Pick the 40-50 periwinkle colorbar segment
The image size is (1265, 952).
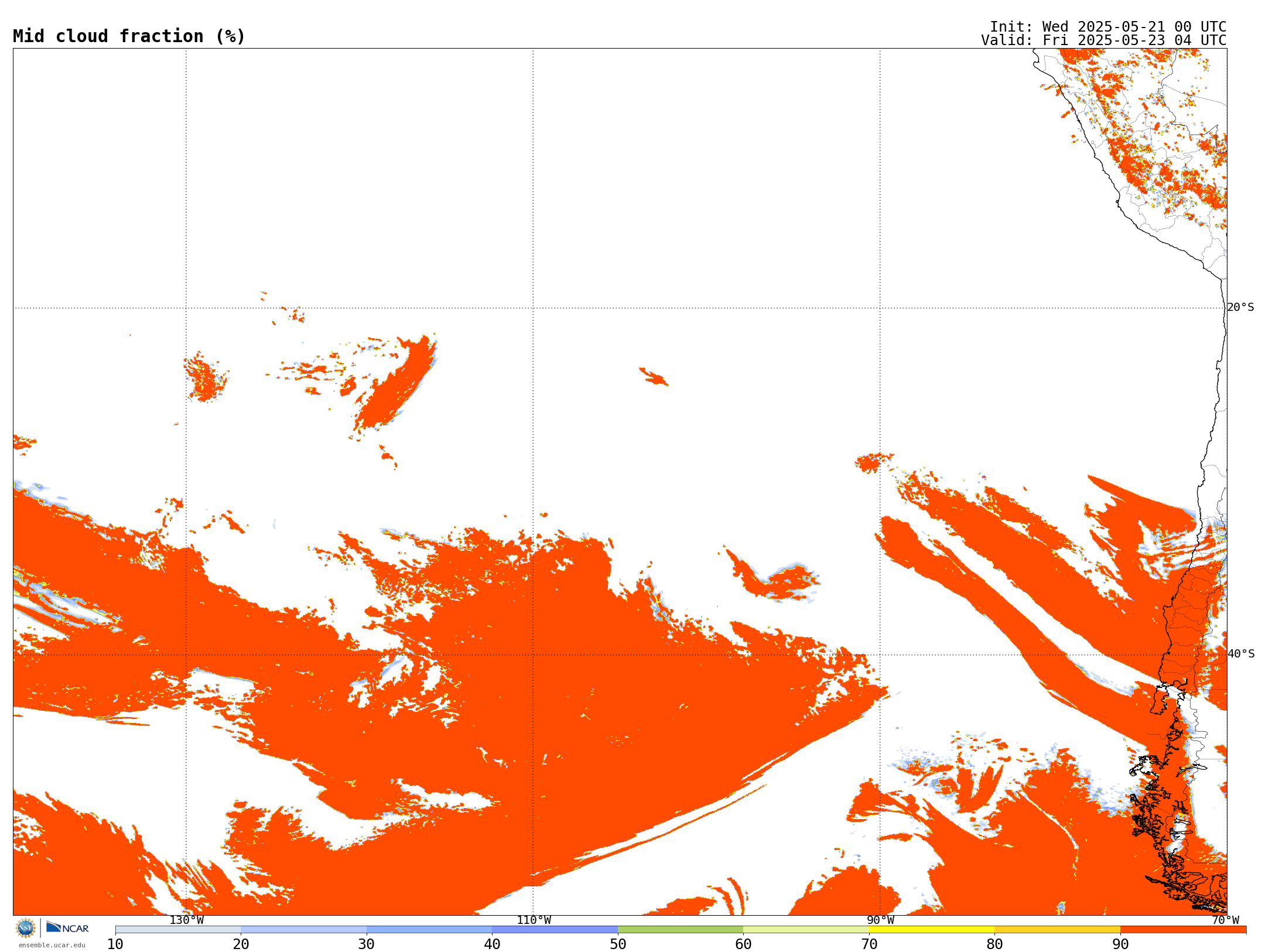[555, 930]
